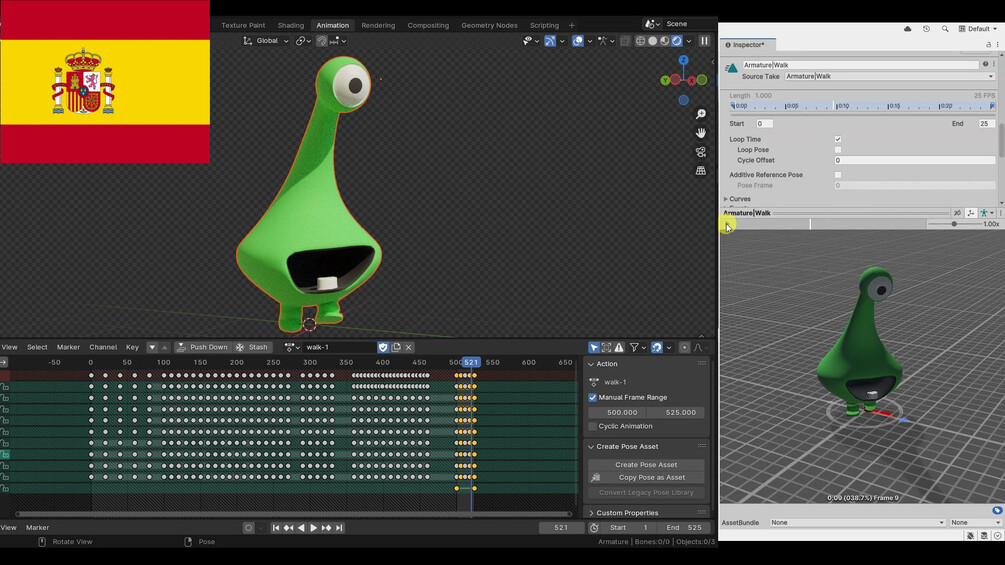The width and height of the screenshot is (1005, 565).
Task: Select the pan view hand icon
Action: coord(701,133)
